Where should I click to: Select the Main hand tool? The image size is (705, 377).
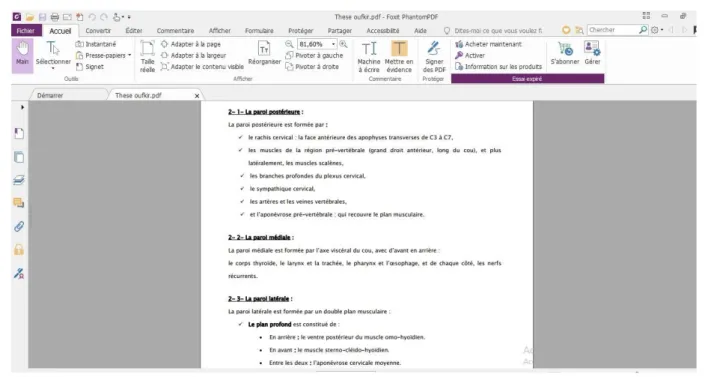[x=22, y=56]
